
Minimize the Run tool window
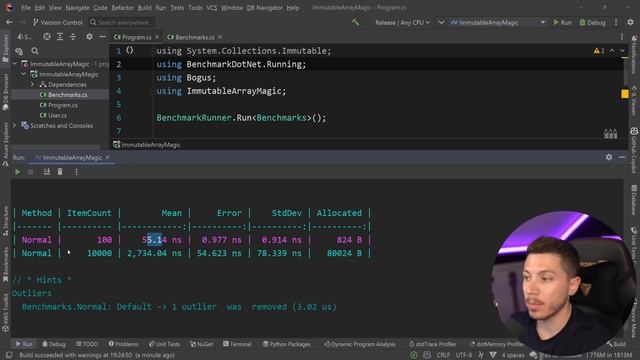click(622, 157)
